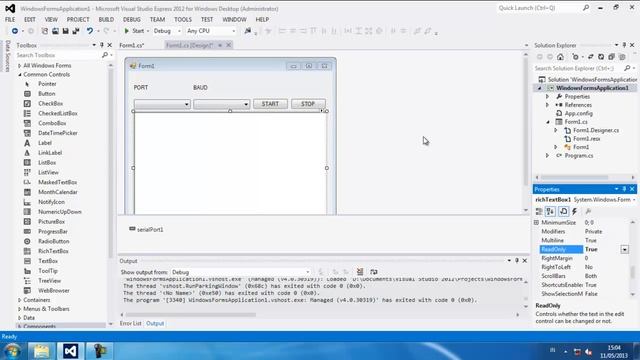Switch to the Form1.cs* code tab
Image resolution: width=640 pixels, height=360 pixels.
pos(132,45)
